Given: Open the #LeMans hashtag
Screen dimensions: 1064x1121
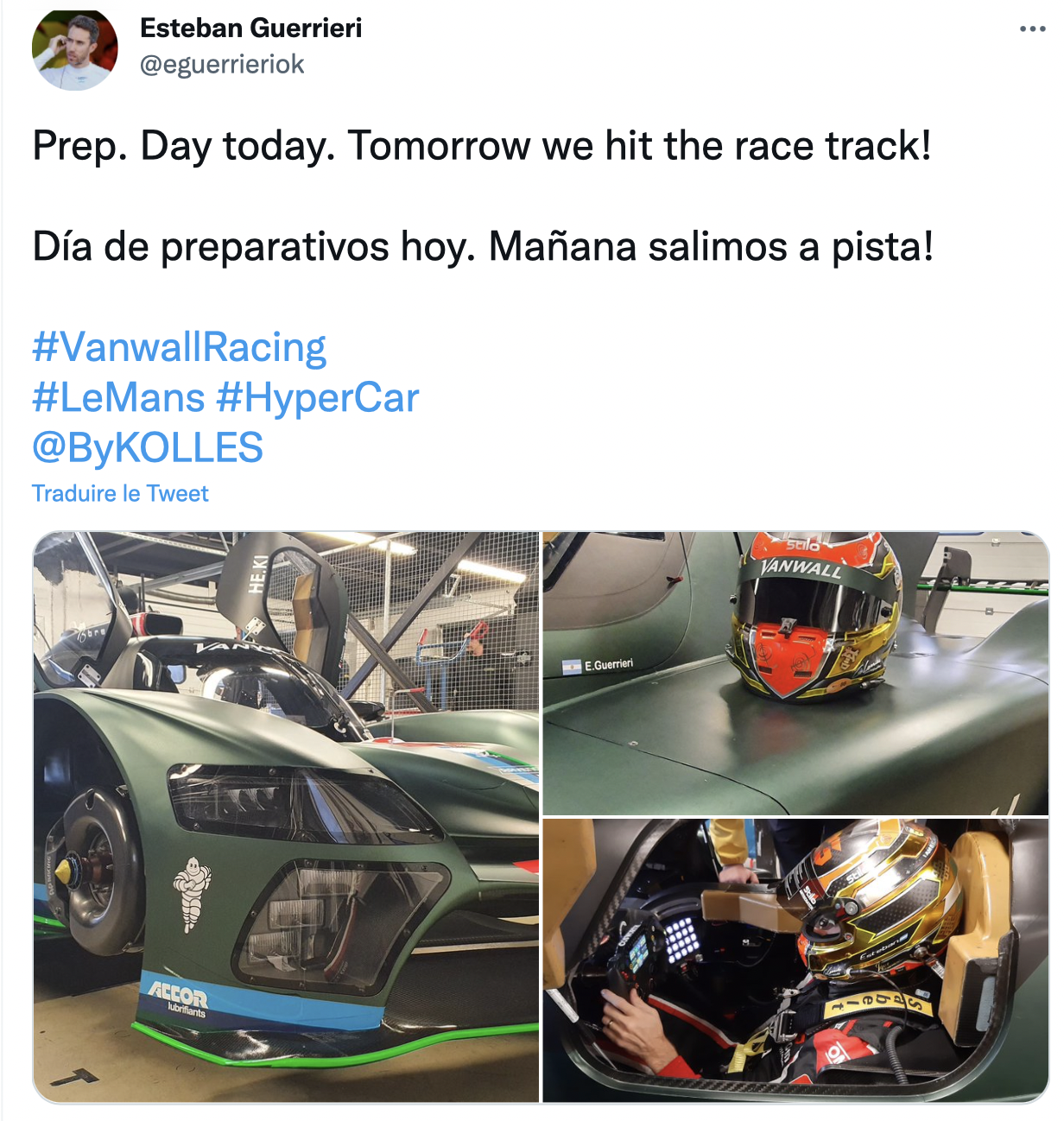Looking at the screenshot, I should tap(118, 398).
